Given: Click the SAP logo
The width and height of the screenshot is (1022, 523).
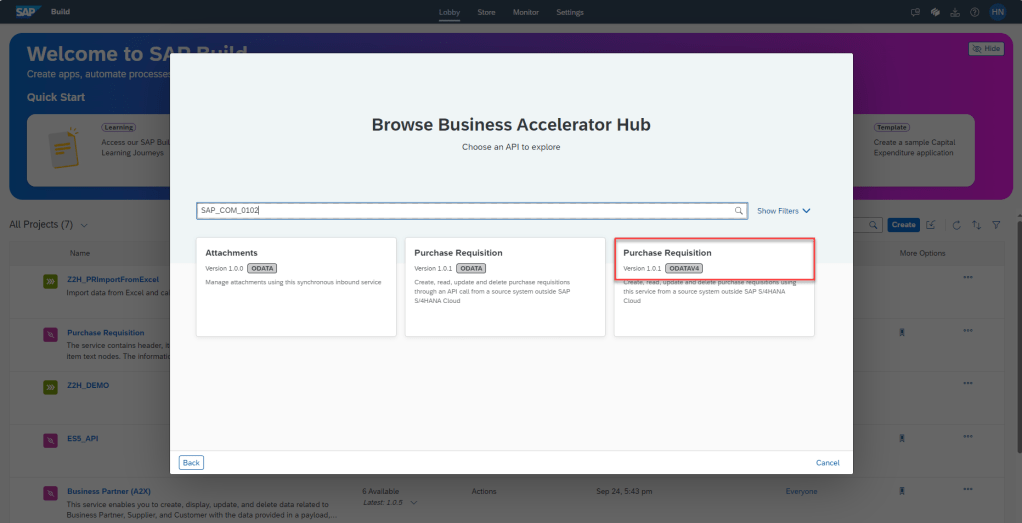Looking at the screenshot, I should point(26,12).
